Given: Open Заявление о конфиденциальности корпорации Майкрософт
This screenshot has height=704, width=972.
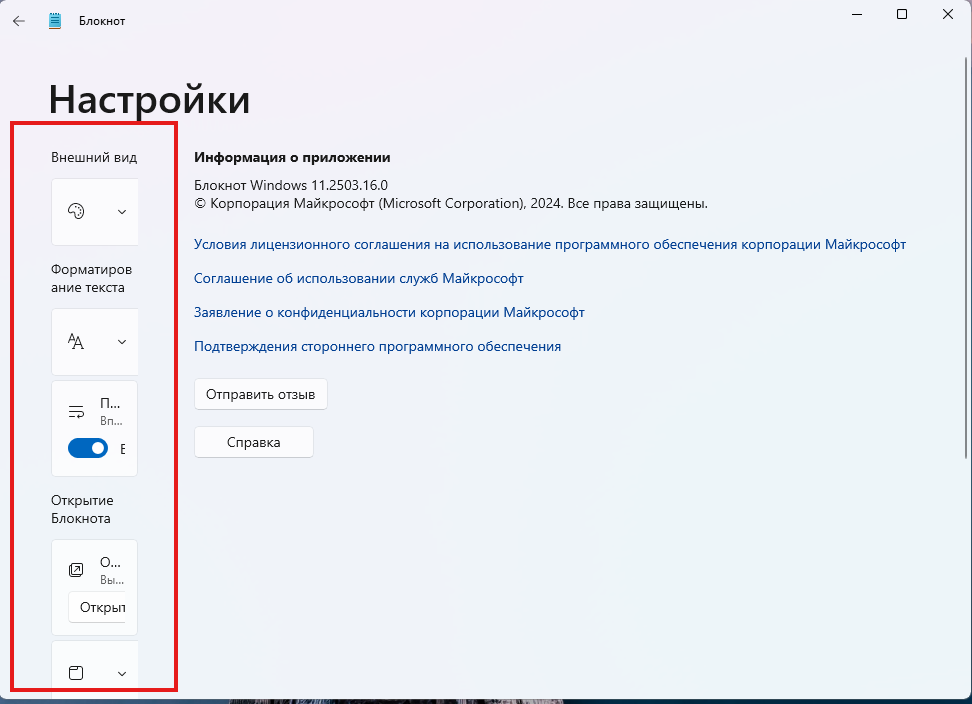Looking at the screenshot, I should pyautogui.click(x=389, y=312).
